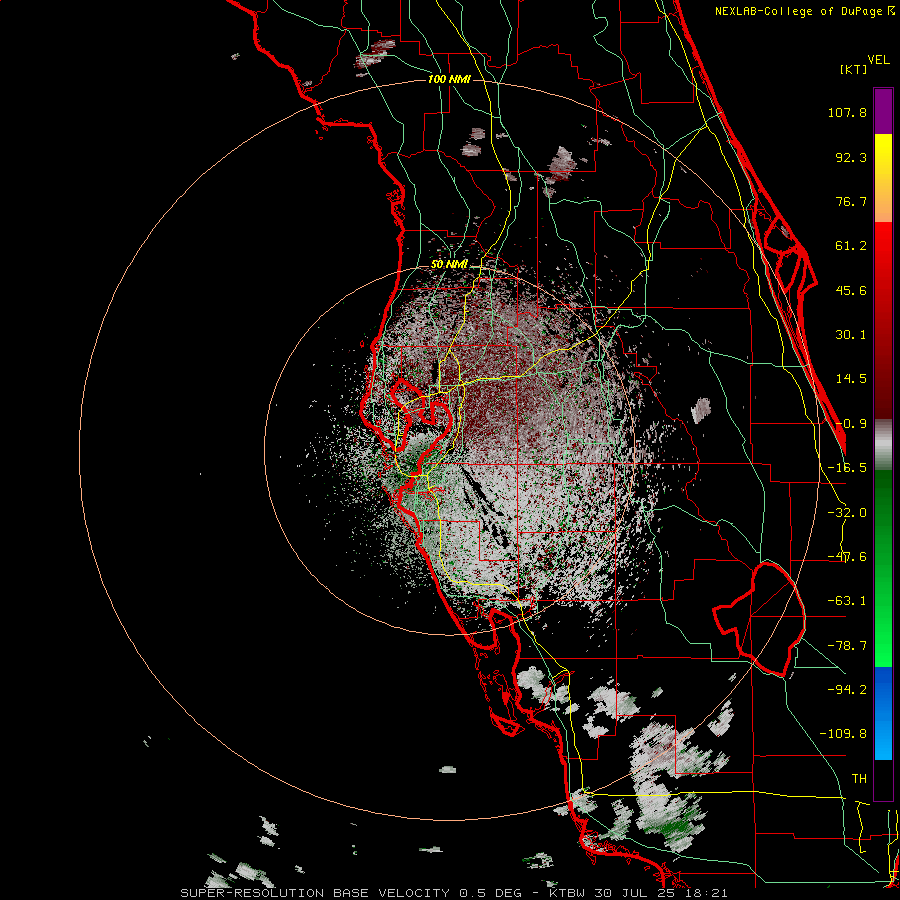Select the -0.9 velocity scale value

[x=851, y=424]
